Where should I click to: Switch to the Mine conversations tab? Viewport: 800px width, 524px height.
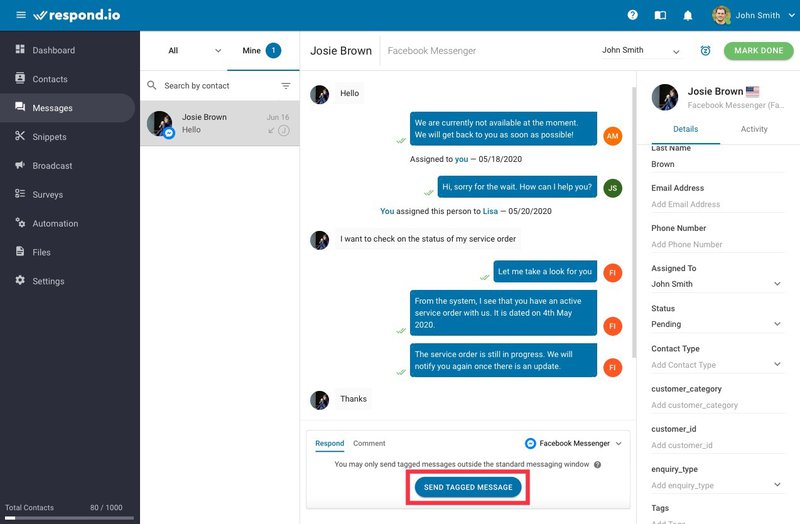pyautogui.click(x=263, y=51)
